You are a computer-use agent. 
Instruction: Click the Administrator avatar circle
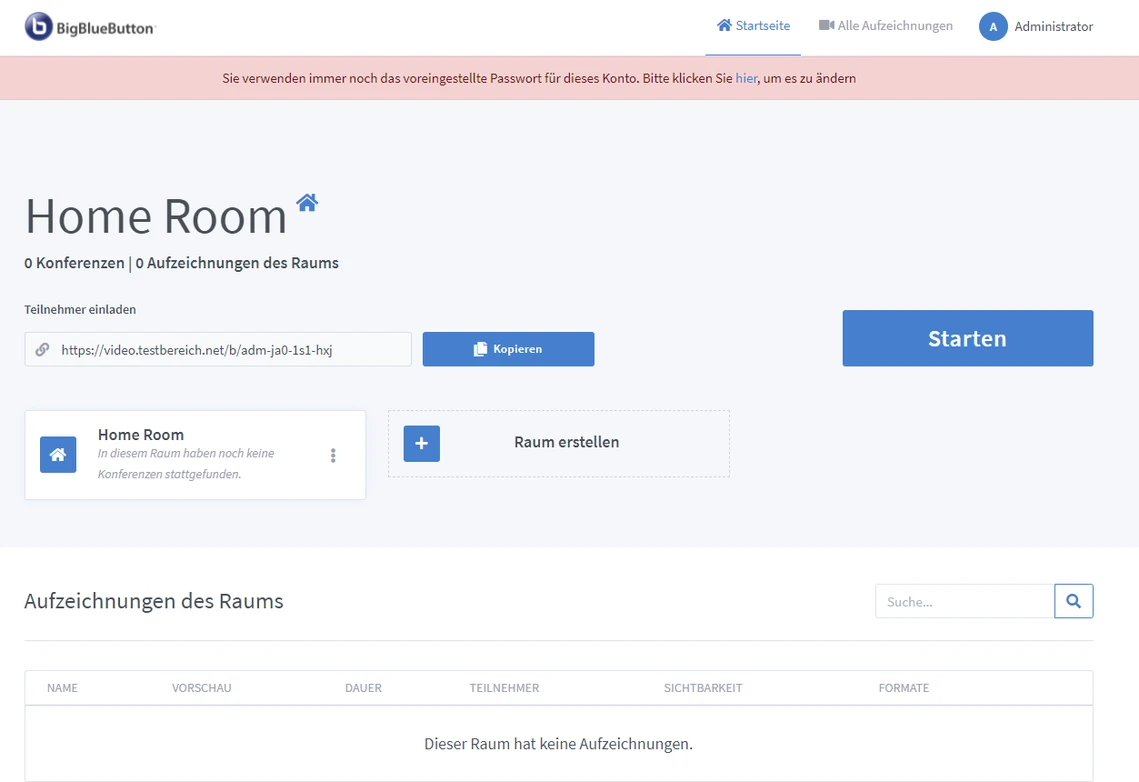pos(992,27)
